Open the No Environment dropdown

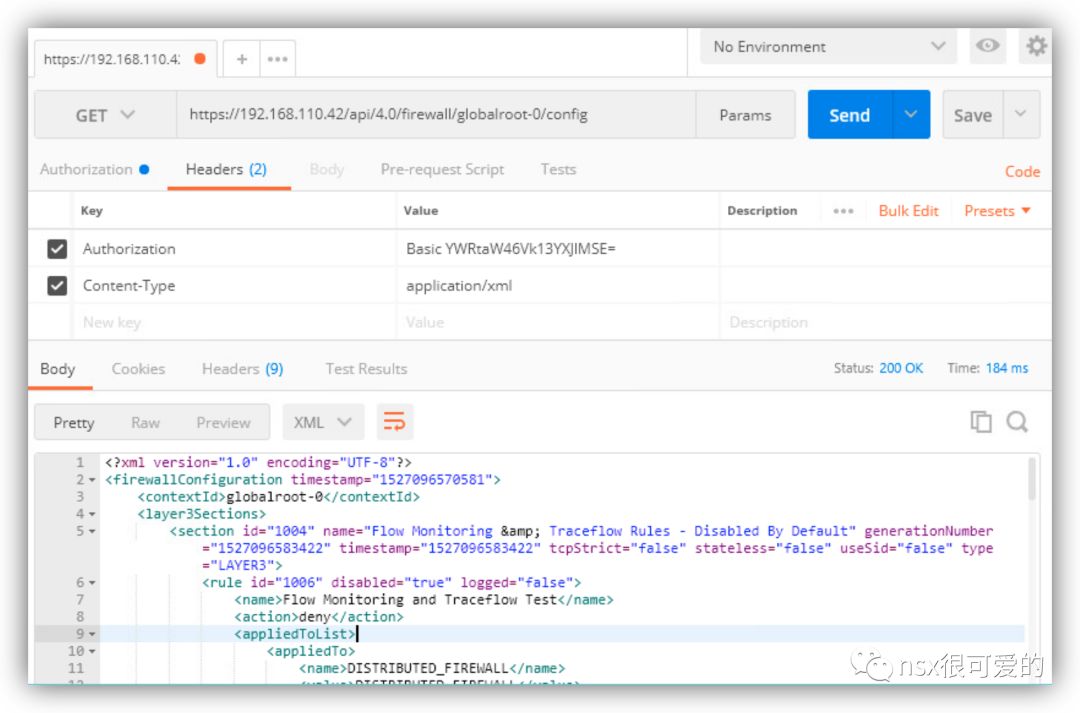click(x=828, y=46)
